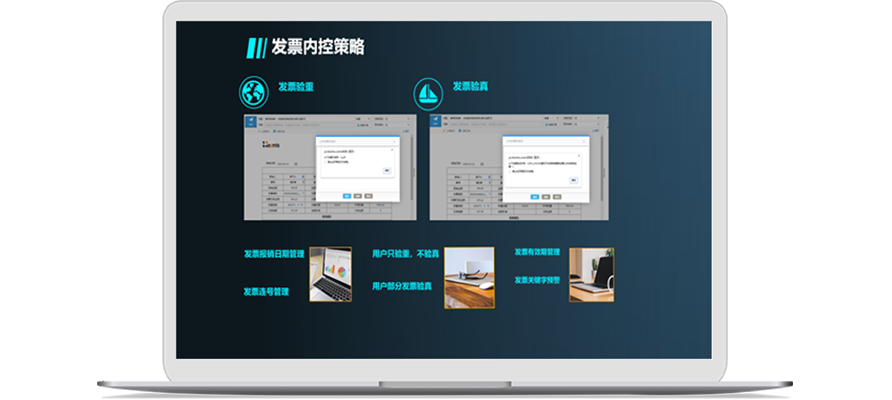Click blue app icon in right screenshot header
The image size is (892, 400).
click(x=435, y=122)
